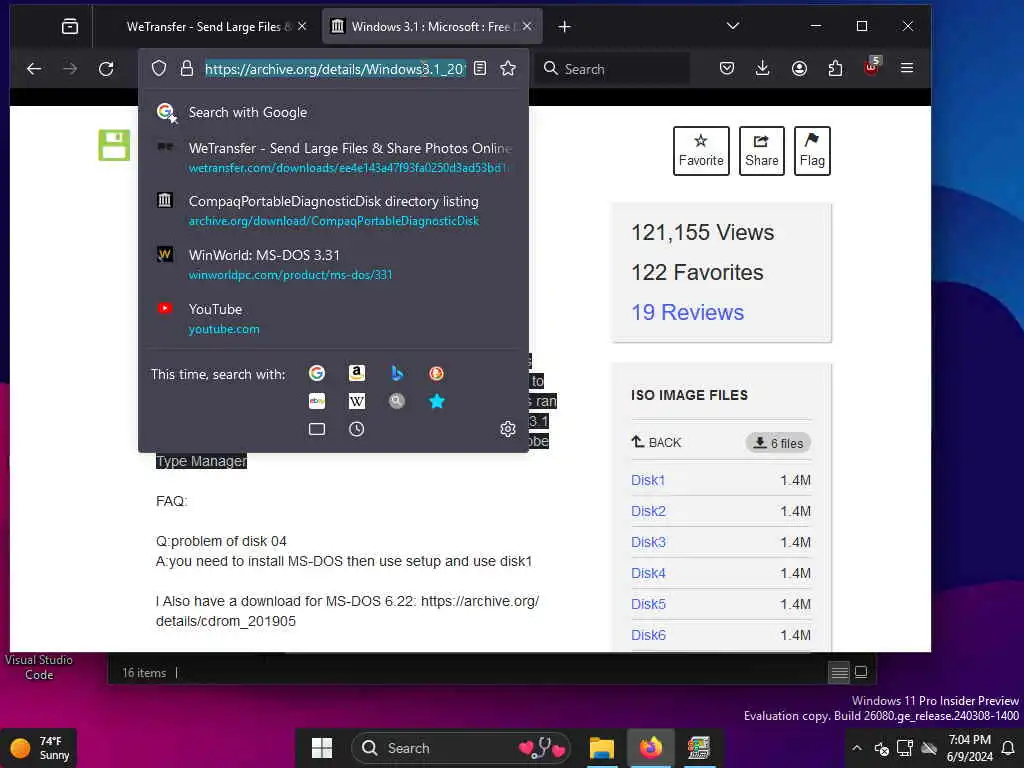Open the Firefox downloads panel
This screenshot has height=768, width=1024.
(762, 69)
